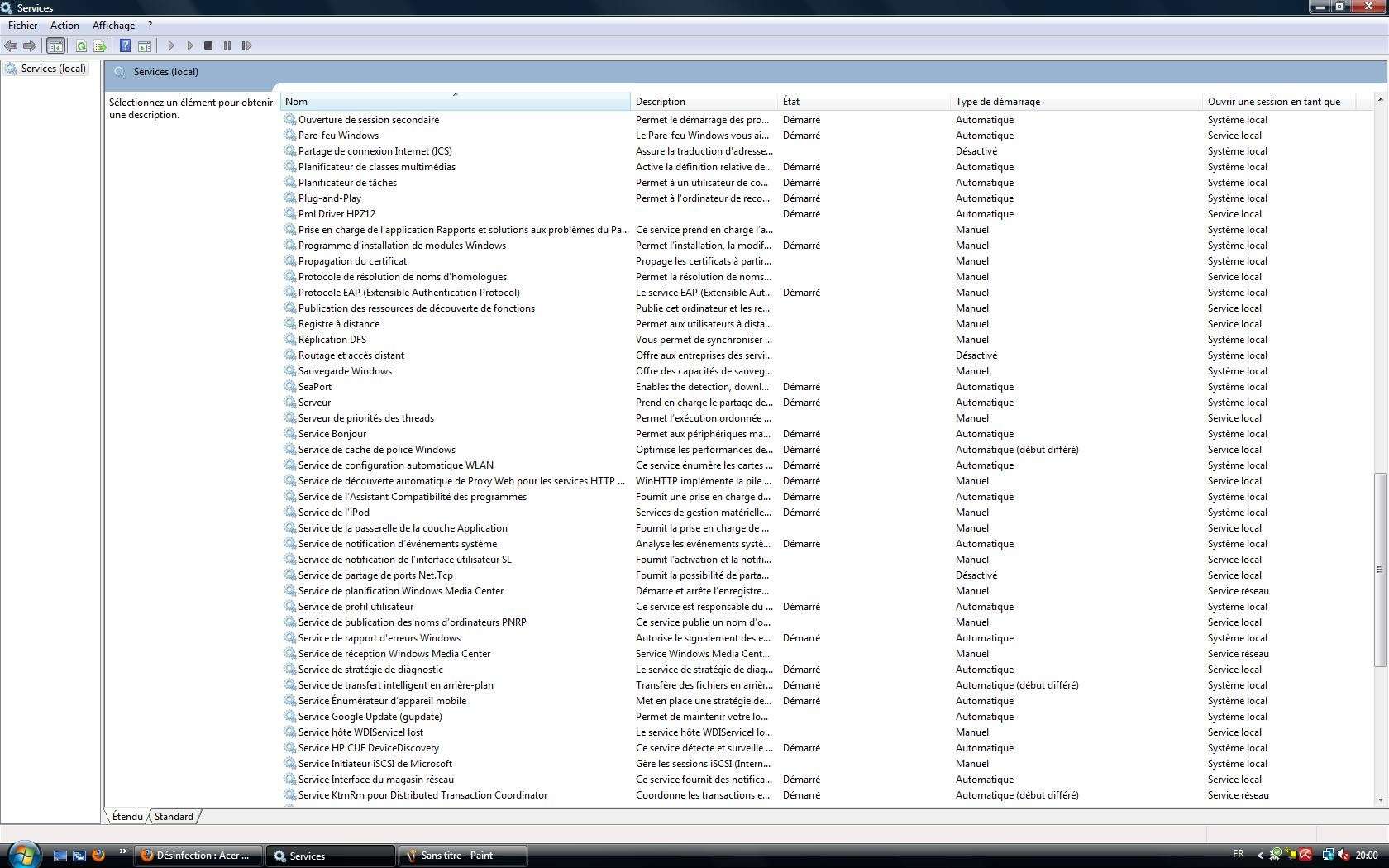Click the Forward arrow in the toolbar
The width and height of the screenshot is (1389, 868).
[x=30, y=45]
